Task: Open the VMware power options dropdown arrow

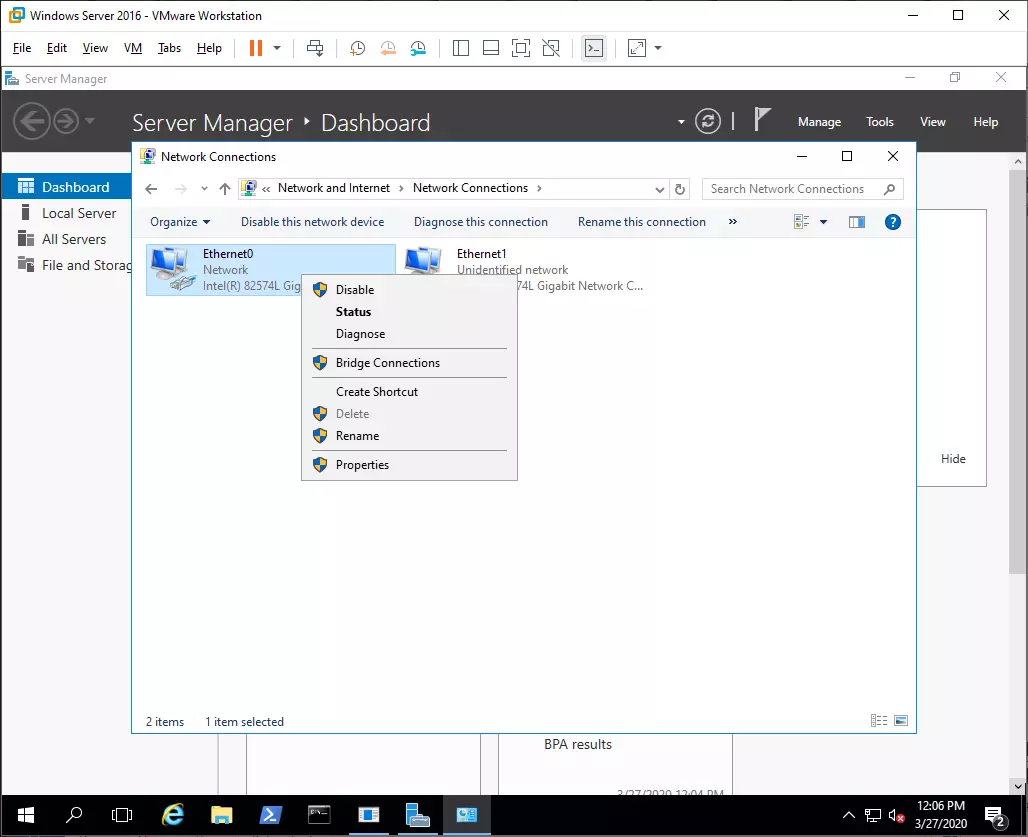Action: [x=277, y=48]
